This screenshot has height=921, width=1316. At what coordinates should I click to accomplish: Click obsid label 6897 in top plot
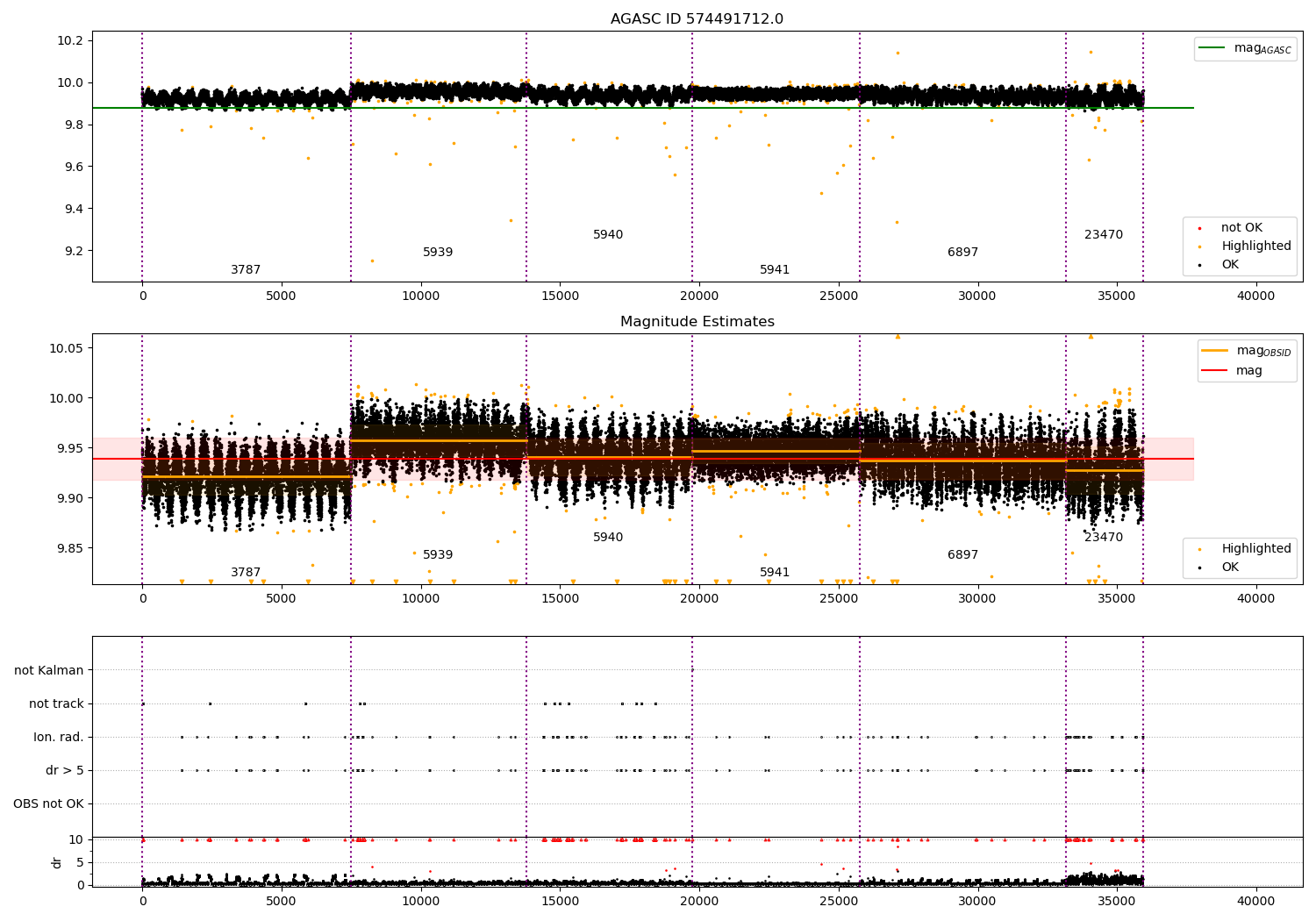962,253
